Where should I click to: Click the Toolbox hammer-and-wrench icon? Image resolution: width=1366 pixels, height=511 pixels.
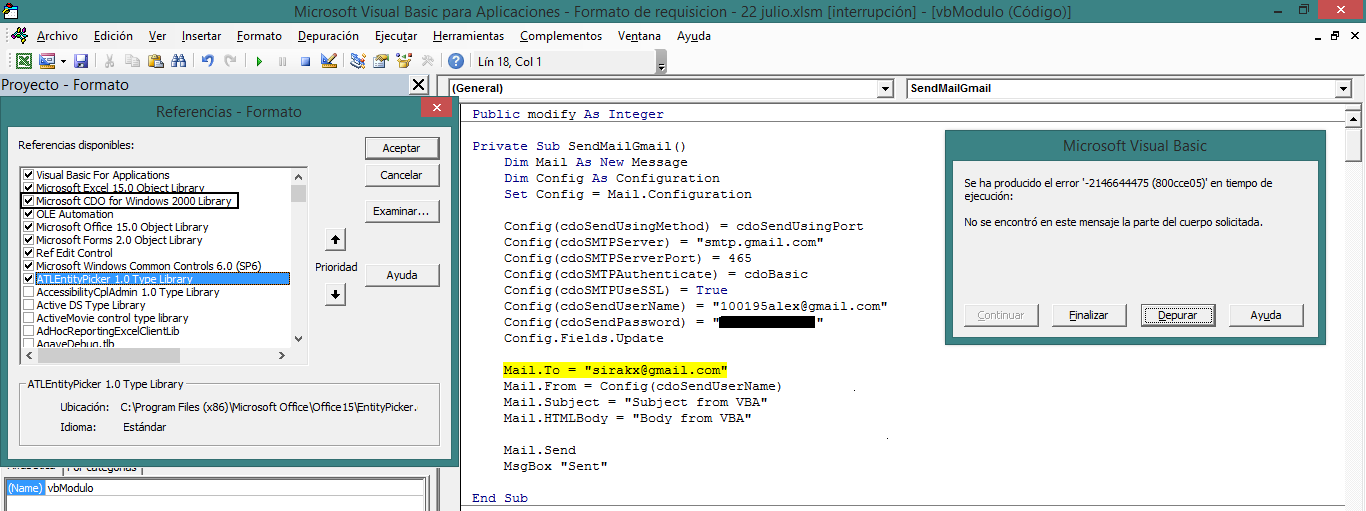(x=427, y=62)
